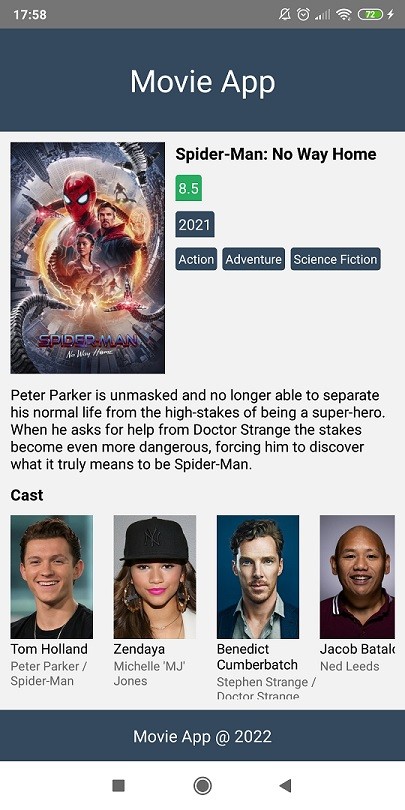
Task: Tap the Spider-Man: No Way Home title
Action: coord(276,154)
